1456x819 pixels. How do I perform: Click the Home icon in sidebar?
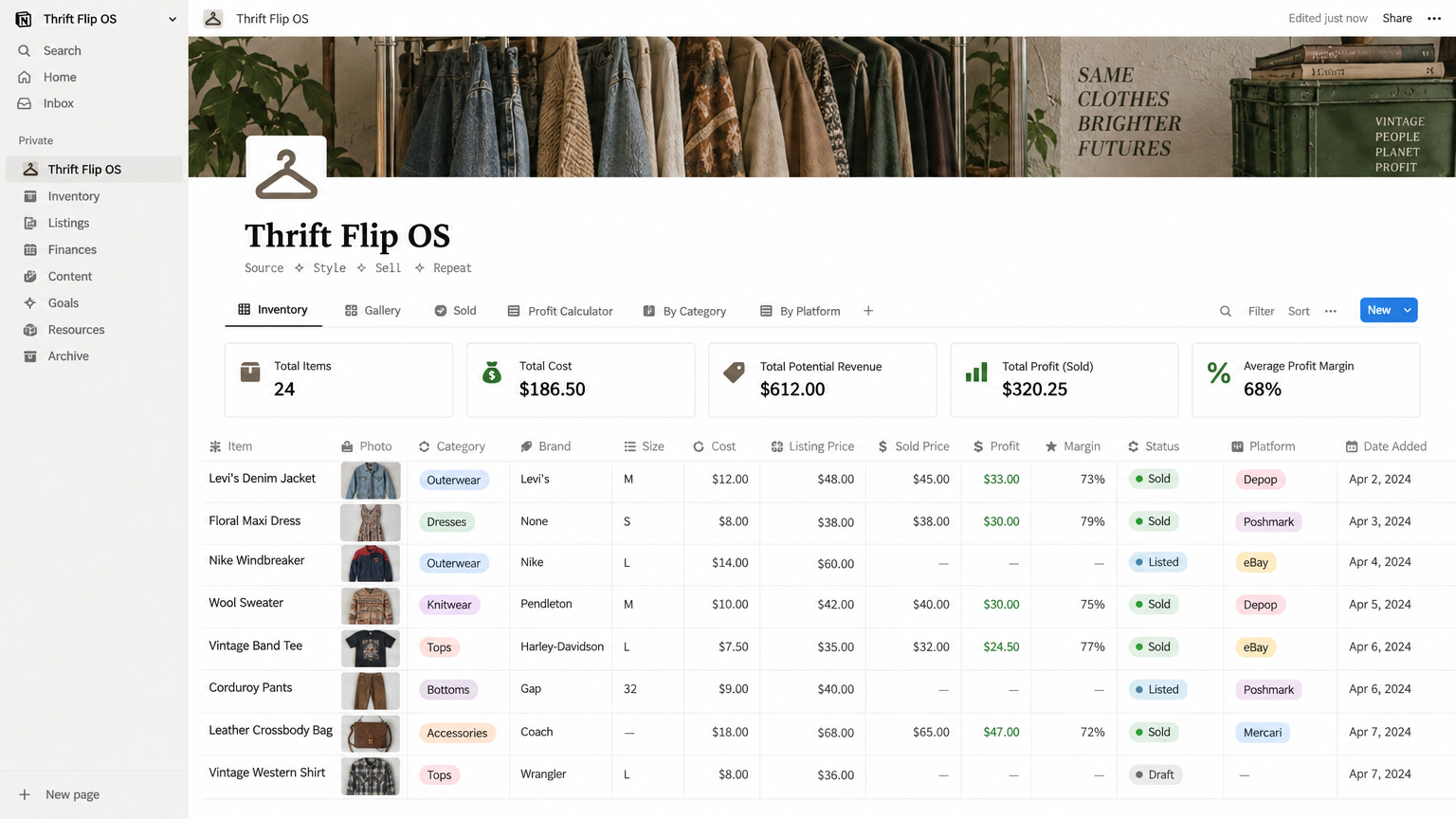25,77
